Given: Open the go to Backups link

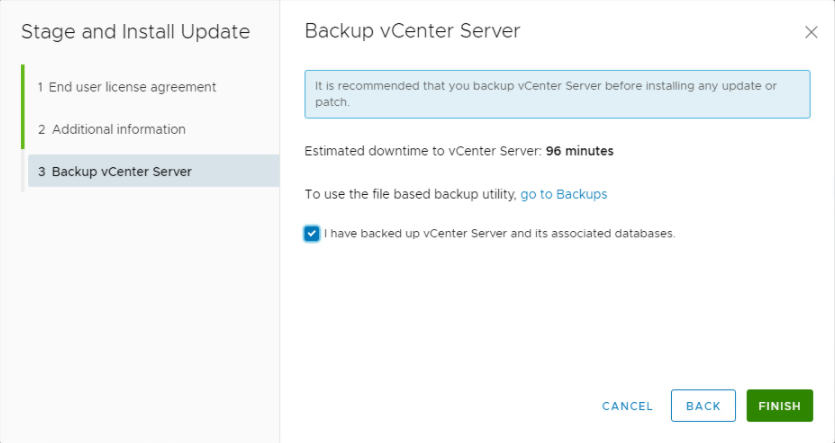Looking at the screenshot, I should pos(564,194).
